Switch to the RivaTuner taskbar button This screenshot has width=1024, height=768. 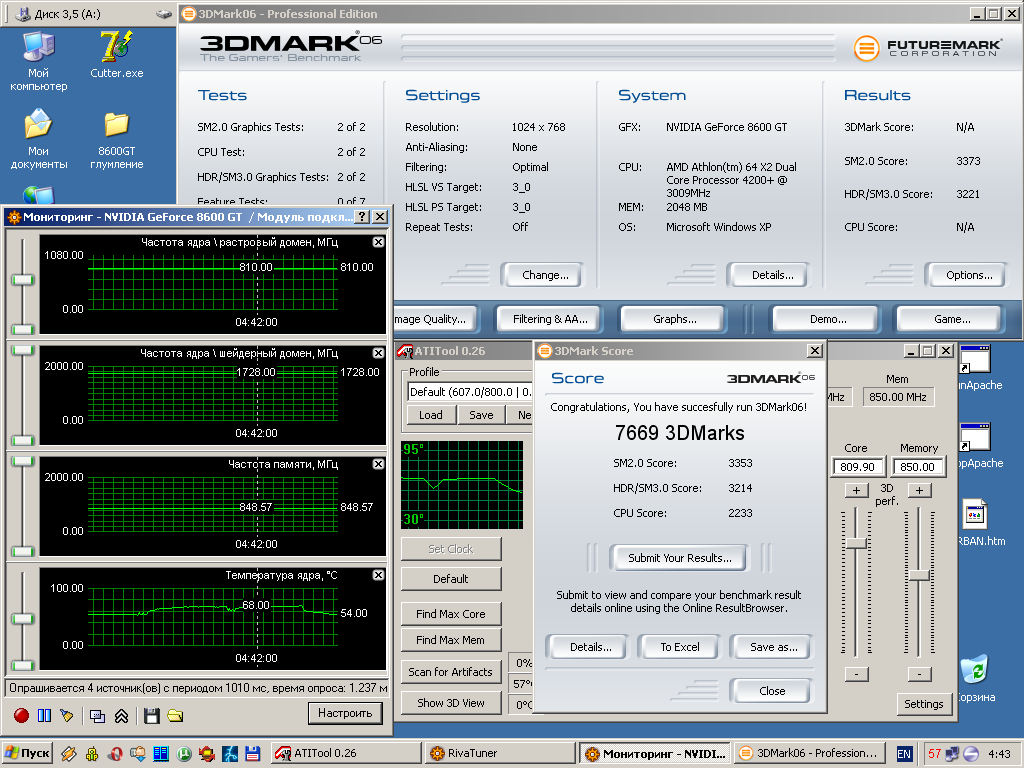point(500,754)
